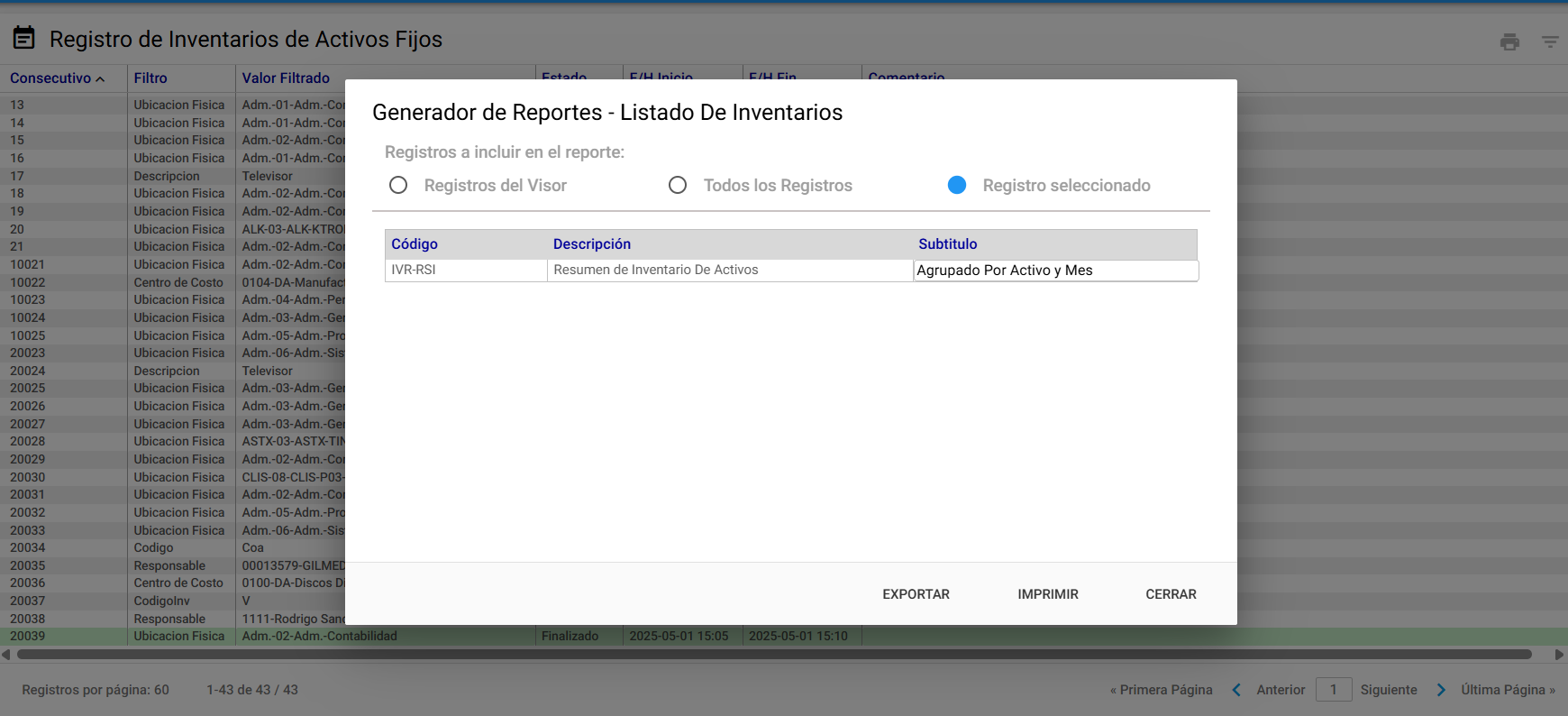Image resolution: width=1568 pixels, height=716 pixels.
Task: Open the filter list icon at top right
Action: tap(1550, 41)
